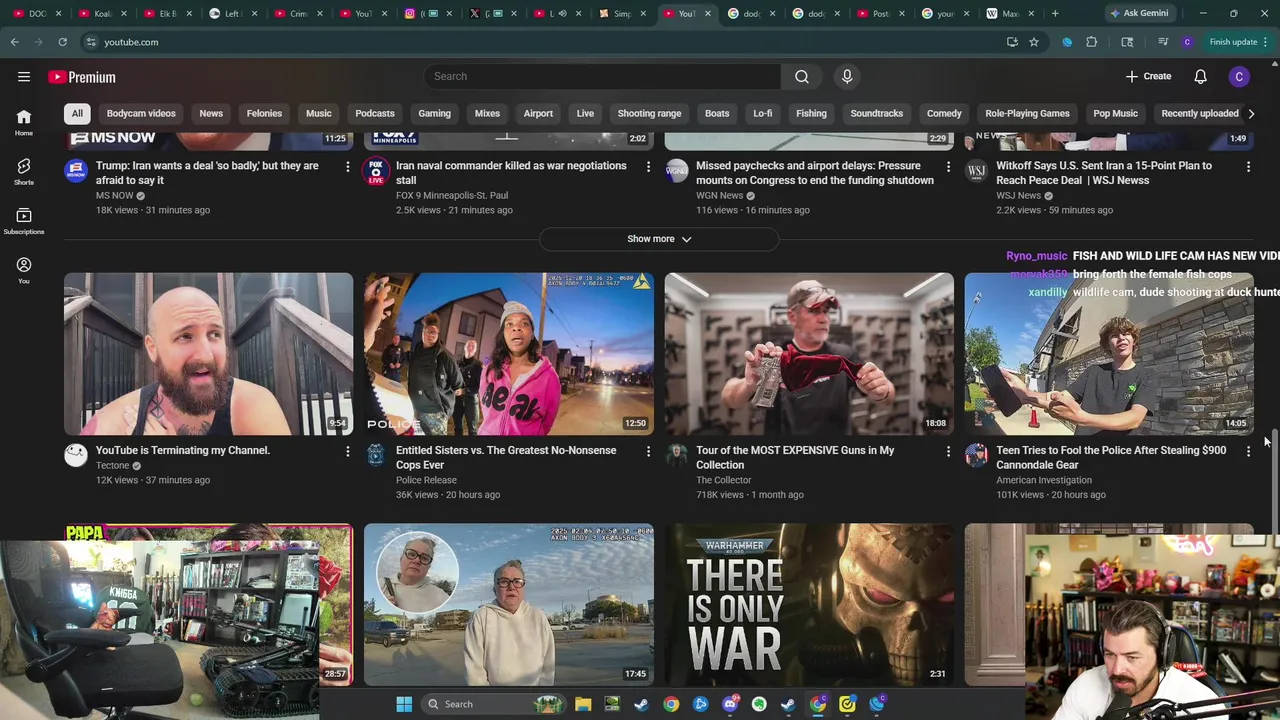Open Shorts in the sidebar
This screenshot has width=1280, height=720.
click(x=24, y=171)
